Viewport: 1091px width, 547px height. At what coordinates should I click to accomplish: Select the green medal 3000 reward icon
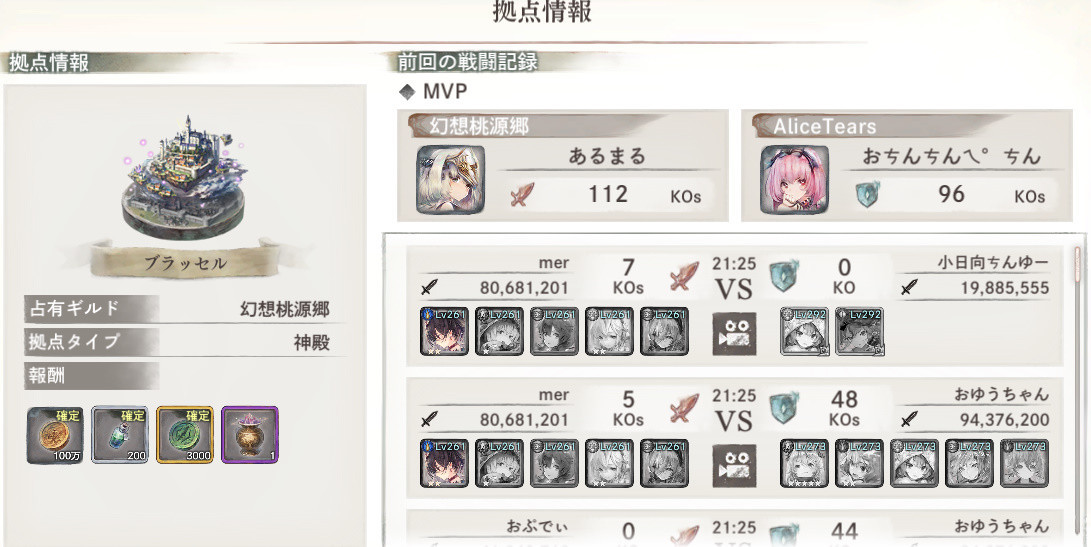coord(185,436)
